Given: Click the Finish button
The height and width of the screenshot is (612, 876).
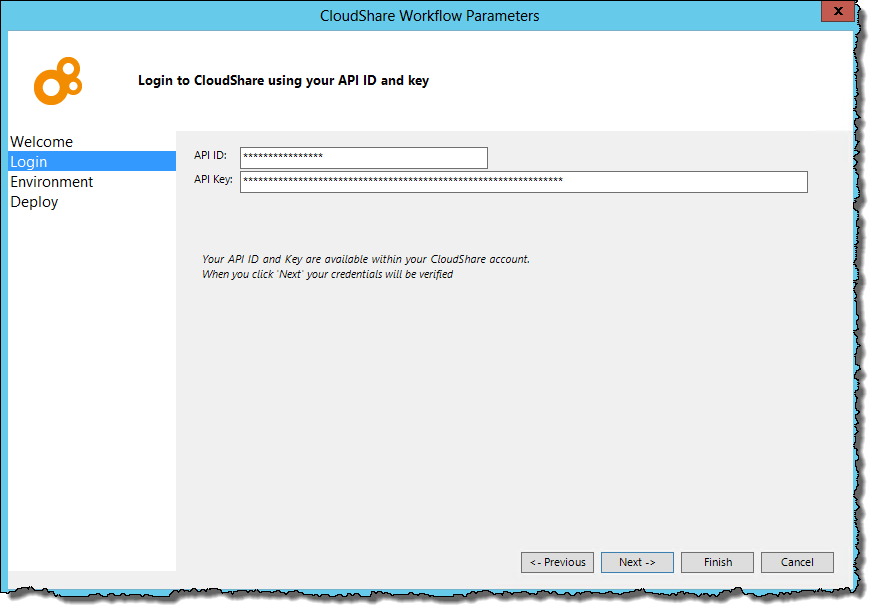Looking at the screenshot, I should pos(717,562).
